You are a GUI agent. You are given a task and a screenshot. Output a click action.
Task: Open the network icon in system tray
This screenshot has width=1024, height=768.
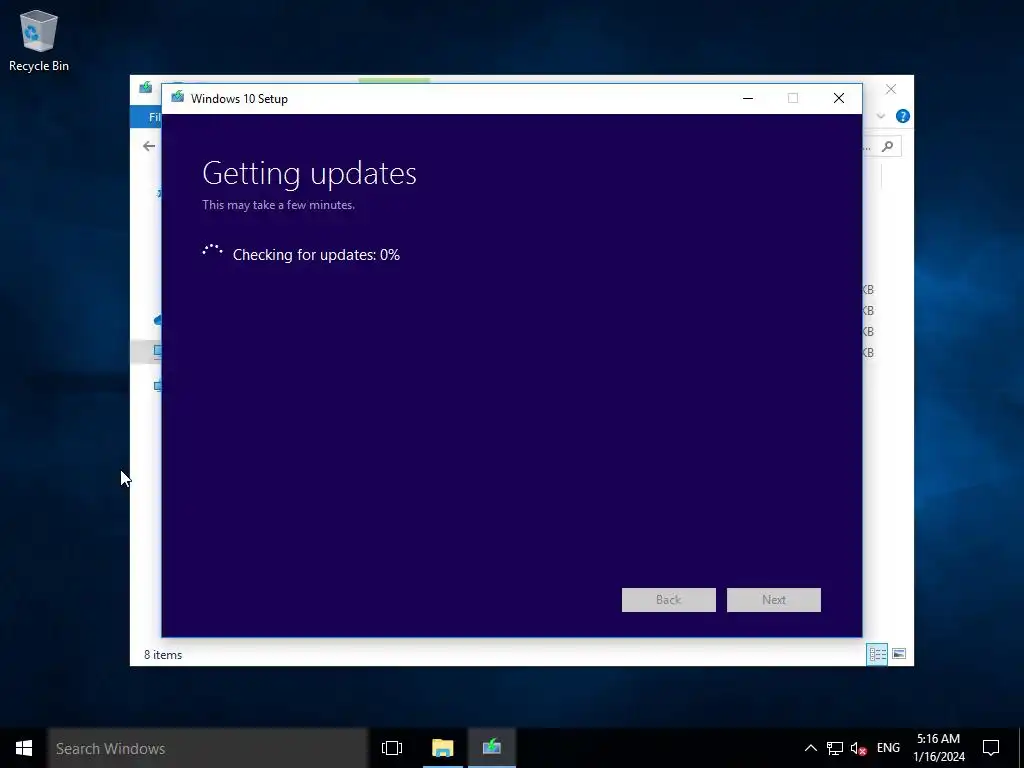coord(835,748)
